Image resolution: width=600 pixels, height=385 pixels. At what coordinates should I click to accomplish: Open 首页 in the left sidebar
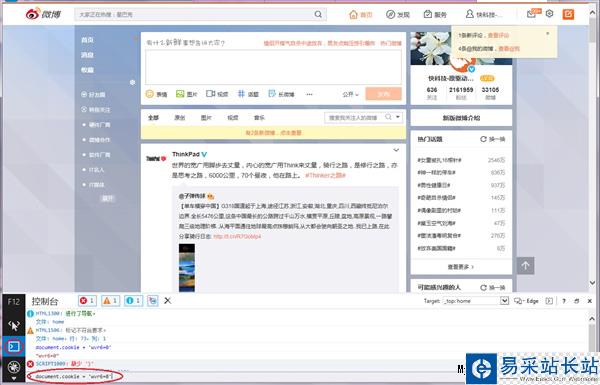(x=87, y=40)
